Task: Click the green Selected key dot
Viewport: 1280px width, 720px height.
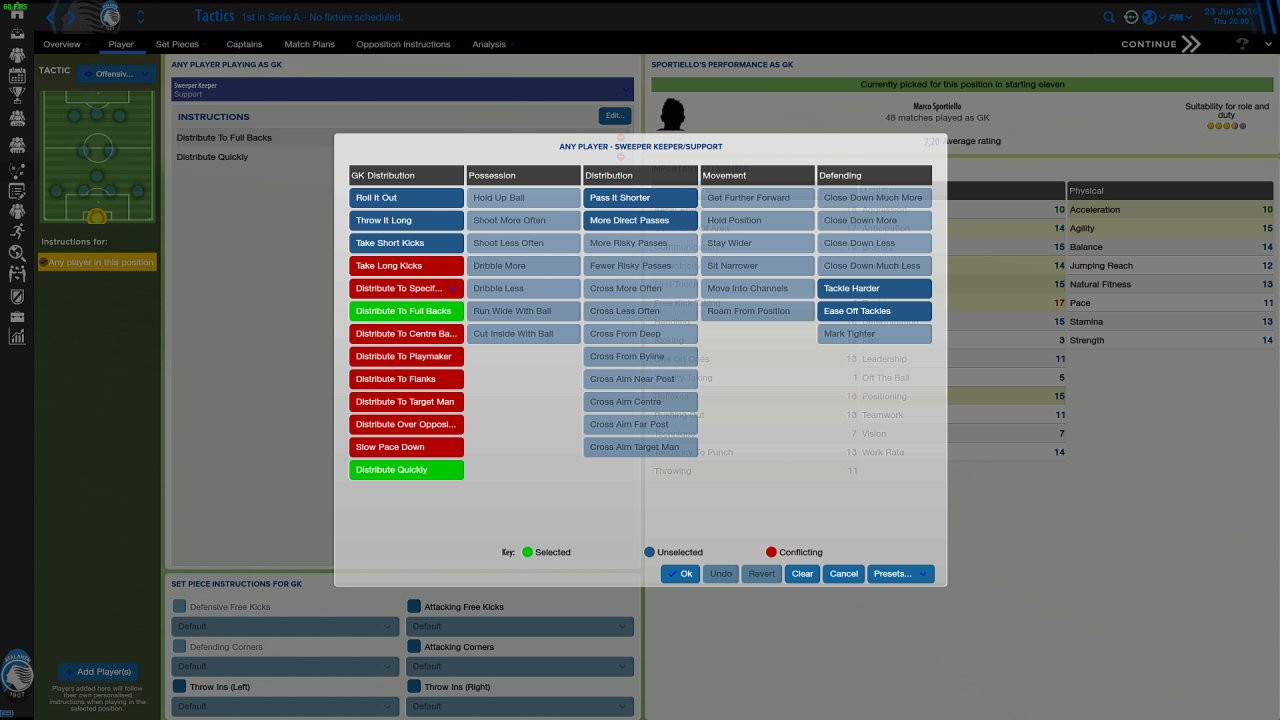Action: click(x=527, y=552)
